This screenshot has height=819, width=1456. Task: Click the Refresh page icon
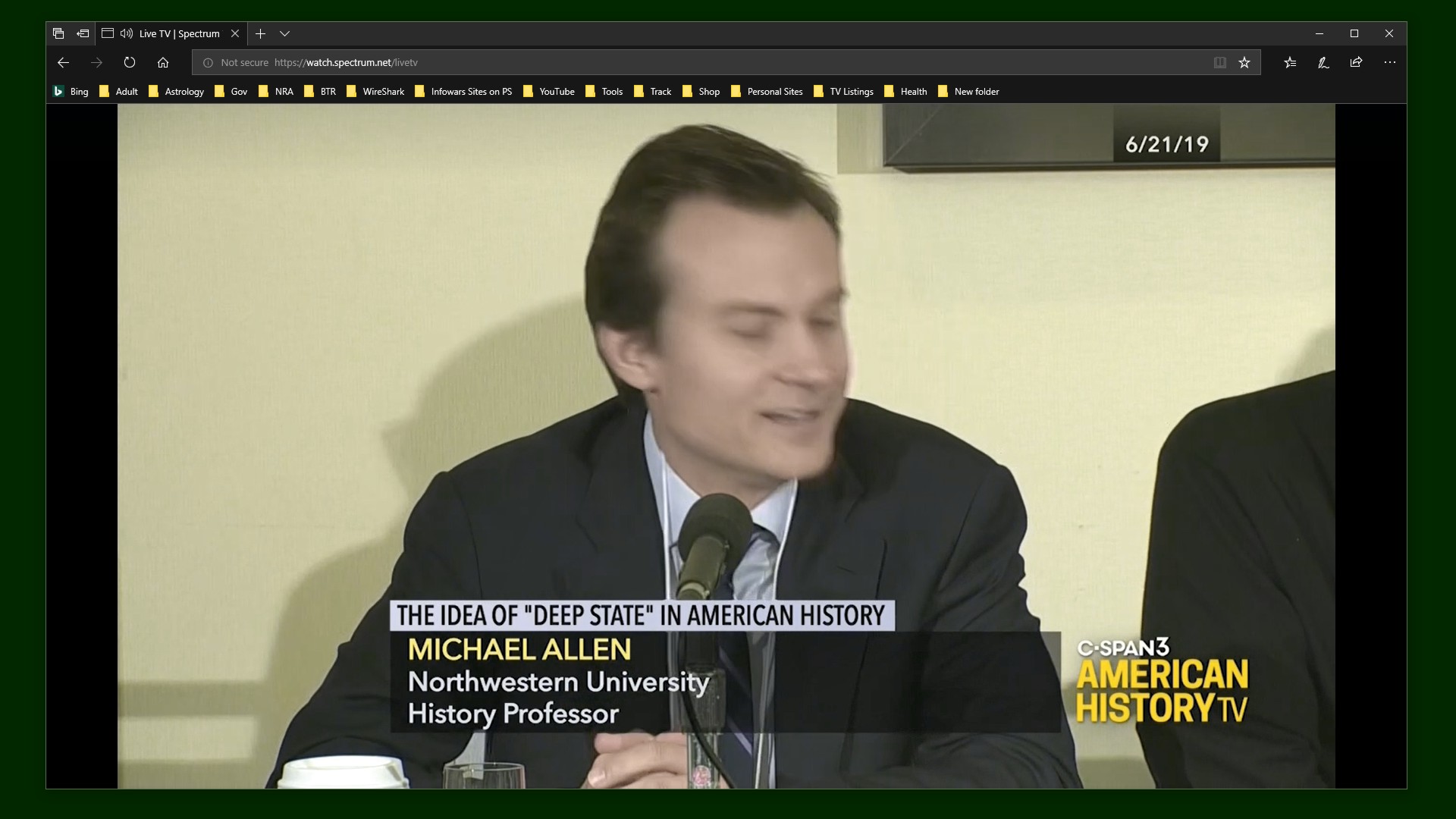[x=130, y=63]
